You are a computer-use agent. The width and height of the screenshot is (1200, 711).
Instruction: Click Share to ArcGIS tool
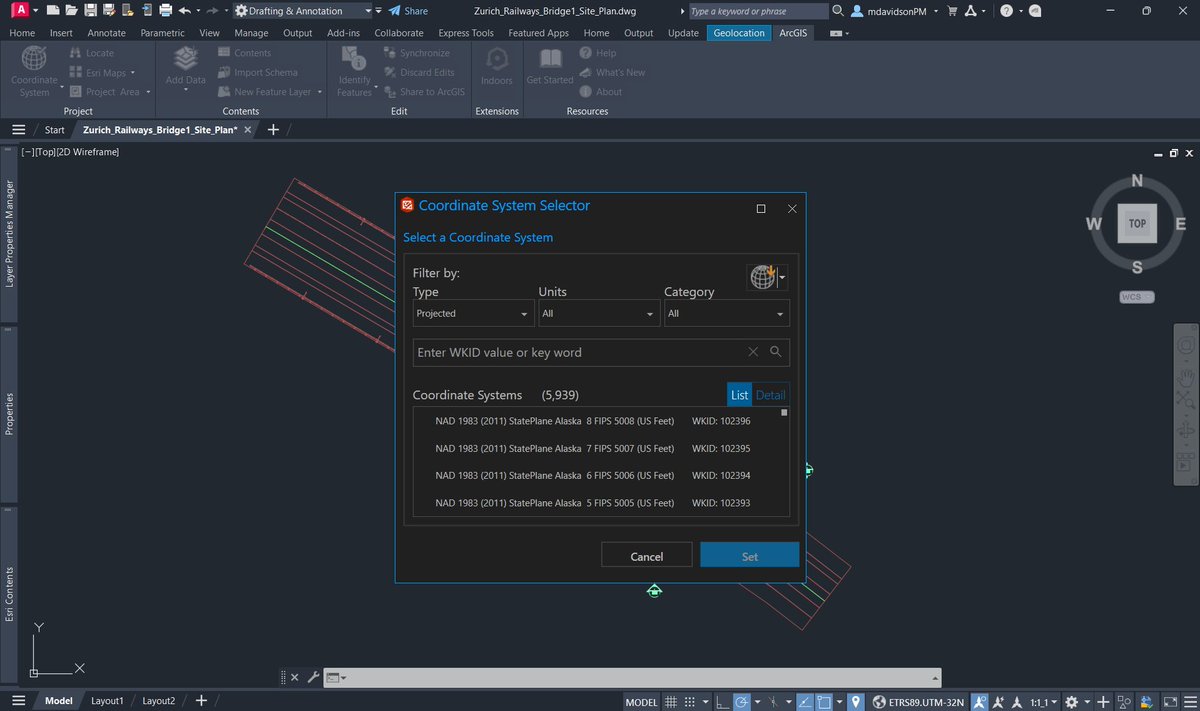coord(424,91)
